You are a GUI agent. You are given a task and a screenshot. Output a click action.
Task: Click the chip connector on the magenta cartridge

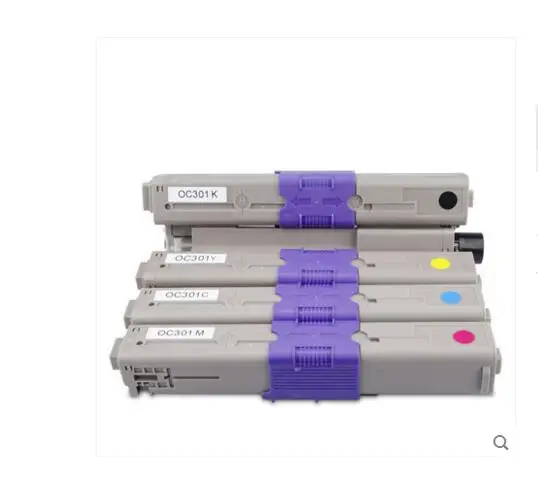pyautogui.click(x=150, y=378)
